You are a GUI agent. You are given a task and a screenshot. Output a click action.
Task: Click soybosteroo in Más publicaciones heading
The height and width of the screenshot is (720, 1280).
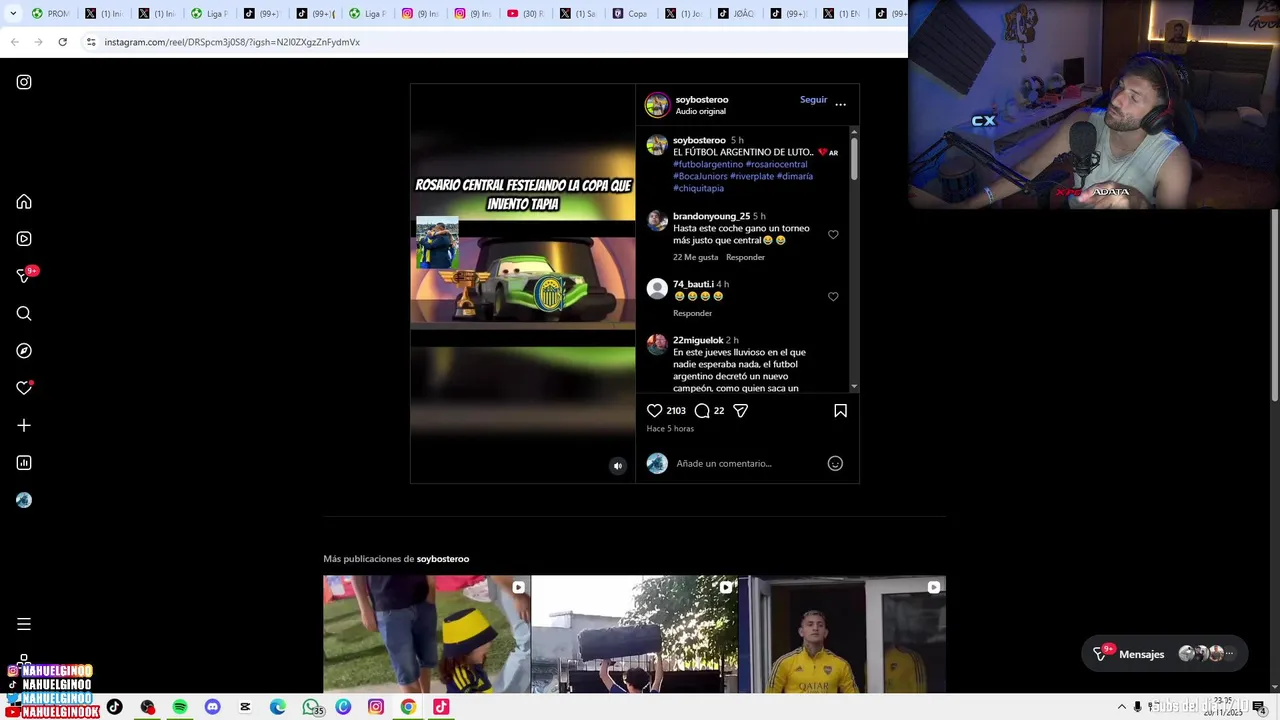pyautogui.click(x=443, y=559)
